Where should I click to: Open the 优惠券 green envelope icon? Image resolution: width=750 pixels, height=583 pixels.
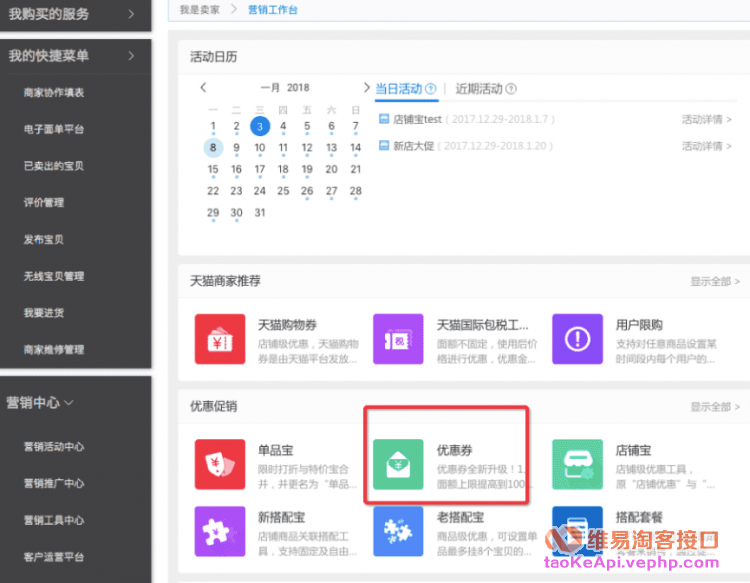[x=398, y=464]
